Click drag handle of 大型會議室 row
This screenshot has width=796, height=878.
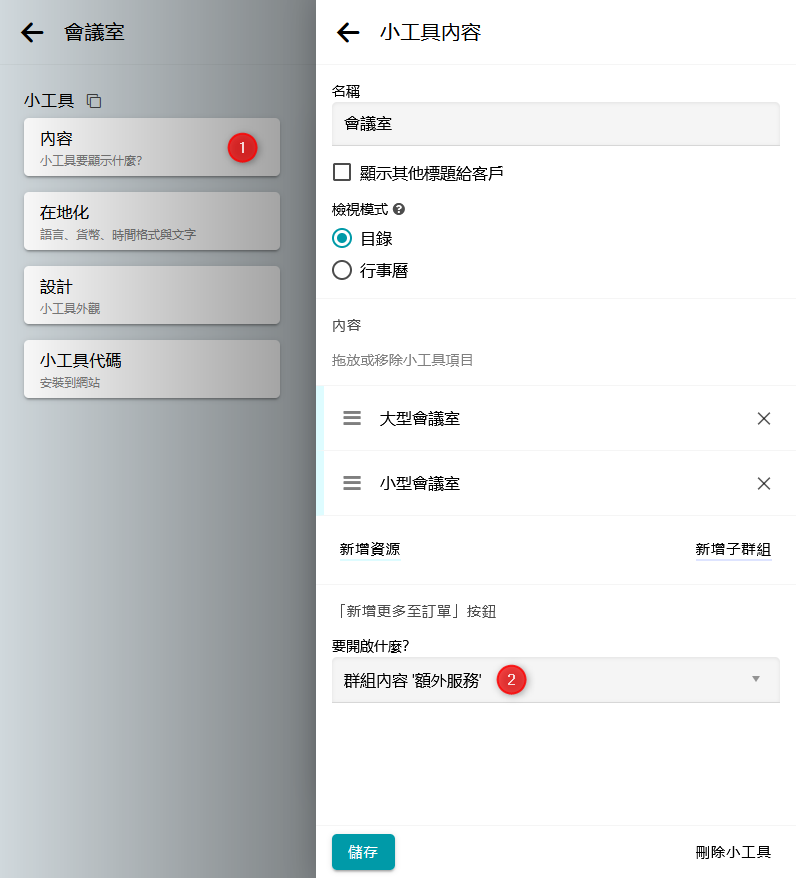pyautogui.click(x=352, y=419)
